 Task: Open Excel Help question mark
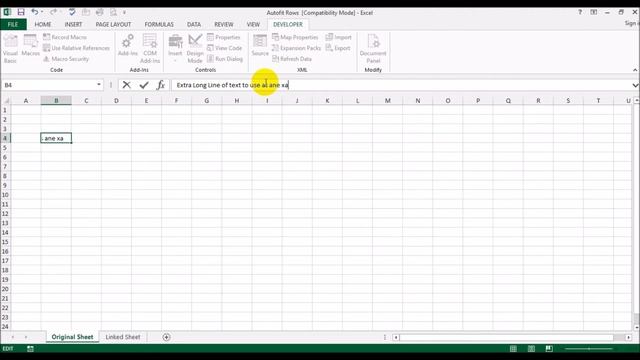(x=580, y=12)
